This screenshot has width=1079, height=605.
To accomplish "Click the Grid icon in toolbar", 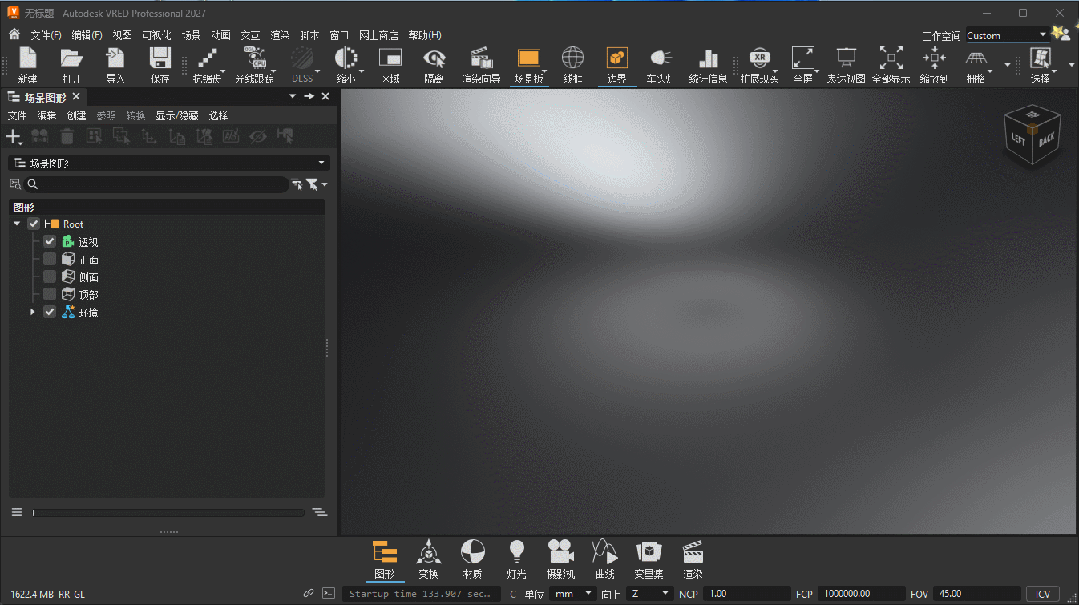I will [976, 59].
